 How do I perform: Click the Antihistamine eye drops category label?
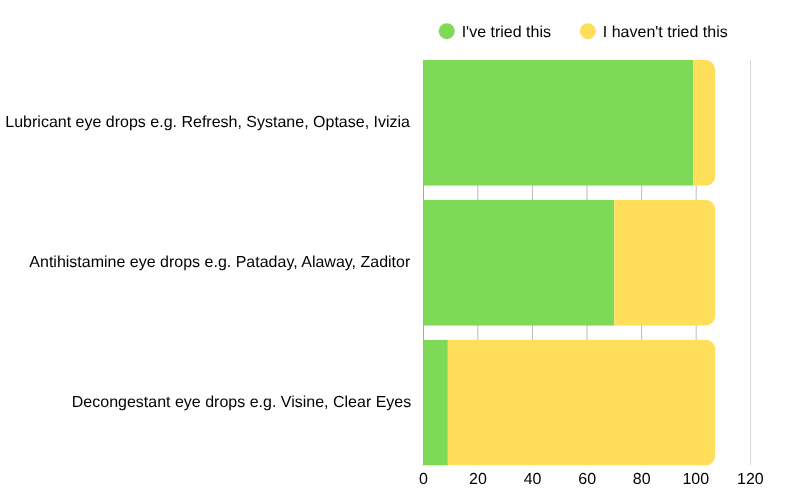click(x=220, y=262)
